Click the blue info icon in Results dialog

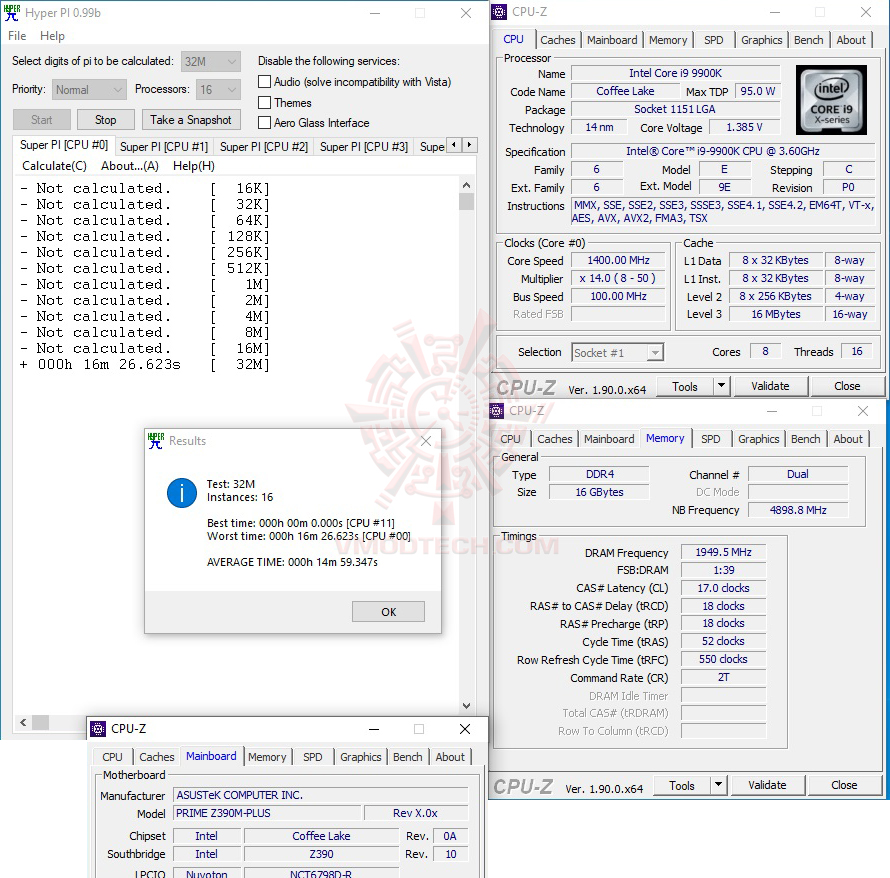[x=181, y=493]
